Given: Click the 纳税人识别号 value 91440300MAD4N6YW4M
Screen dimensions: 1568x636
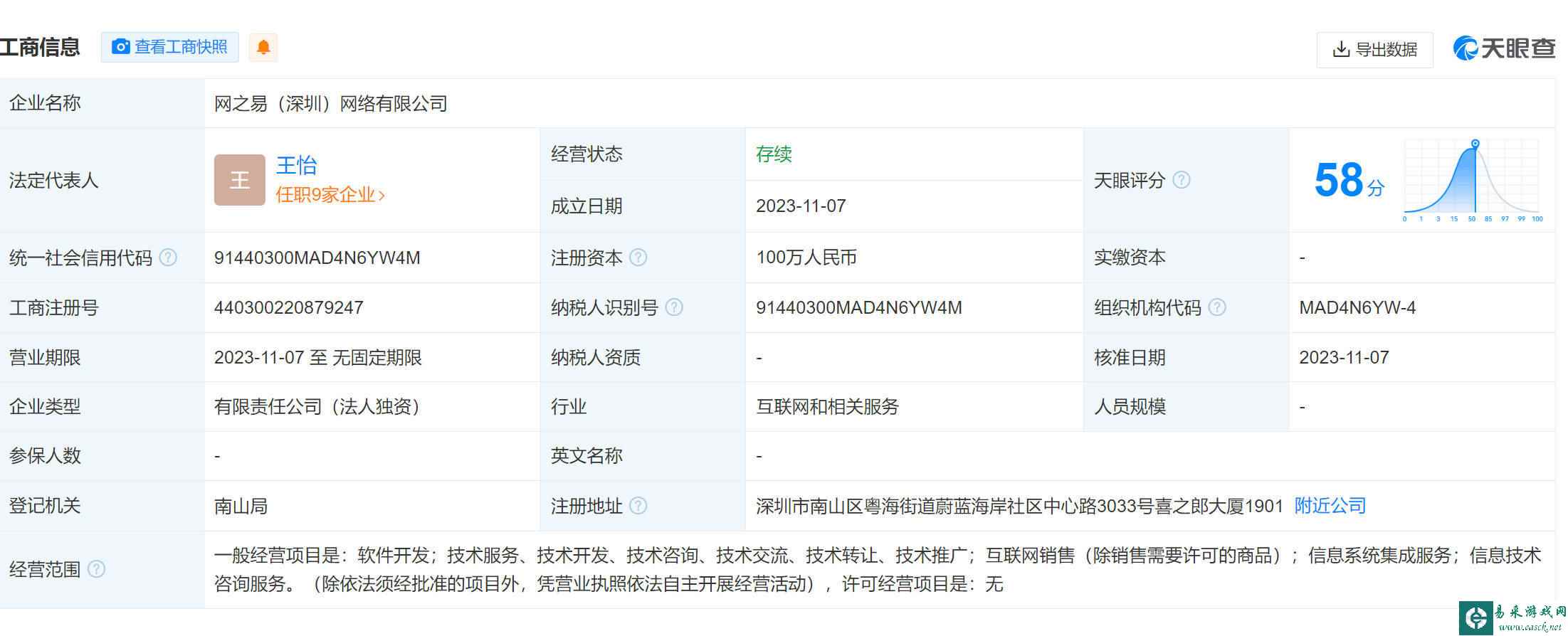Looking at the screenshot, I should (859, 307).
